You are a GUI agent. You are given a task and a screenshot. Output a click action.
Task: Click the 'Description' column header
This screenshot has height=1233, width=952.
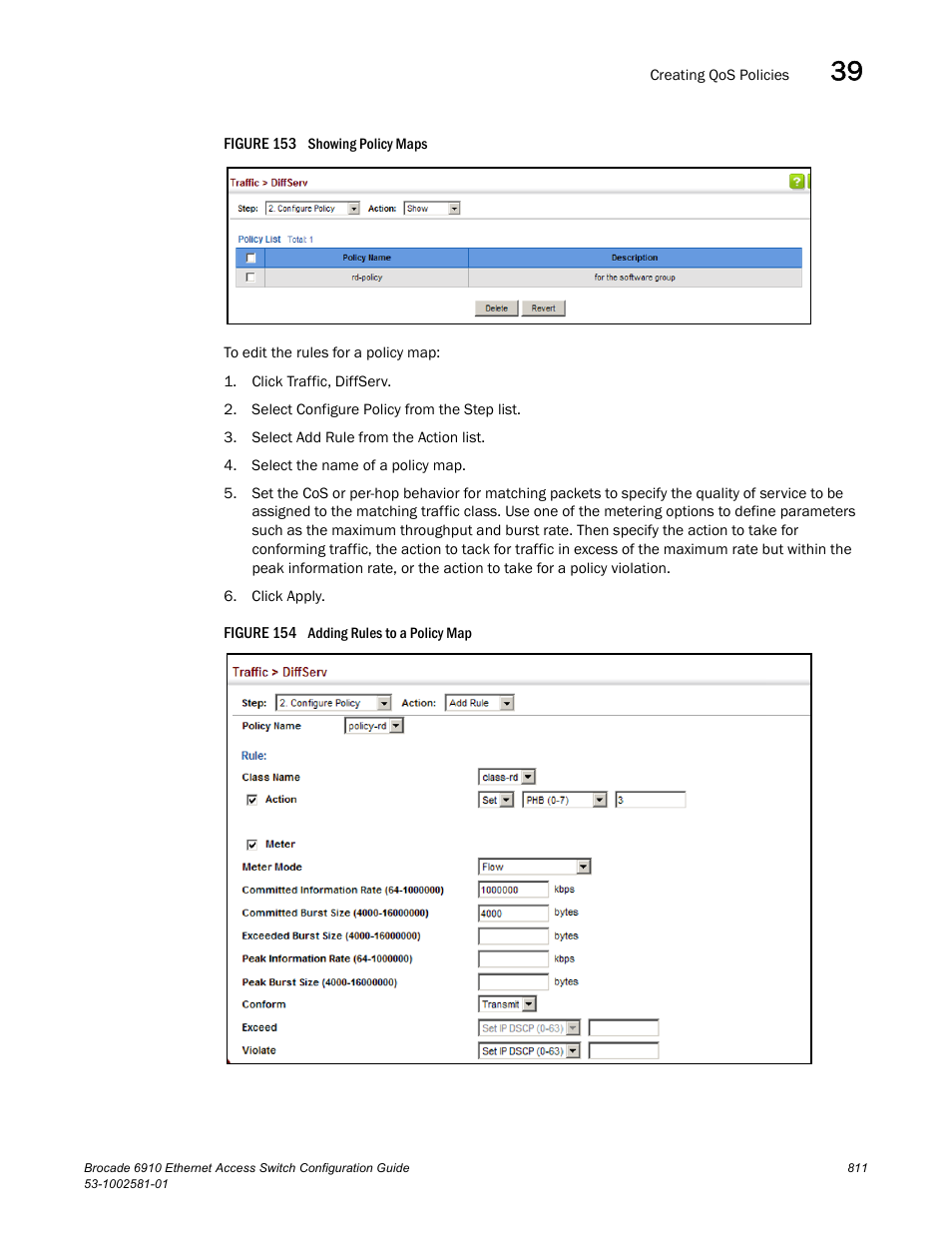point(635,258)
